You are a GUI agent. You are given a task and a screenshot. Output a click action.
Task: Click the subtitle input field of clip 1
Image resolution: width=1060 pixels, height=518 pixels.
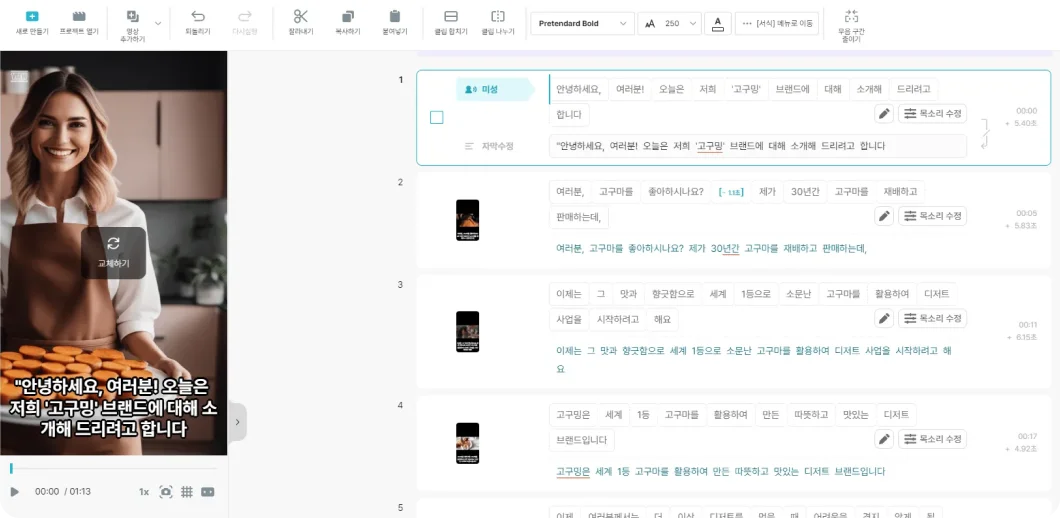pos(758,146)
